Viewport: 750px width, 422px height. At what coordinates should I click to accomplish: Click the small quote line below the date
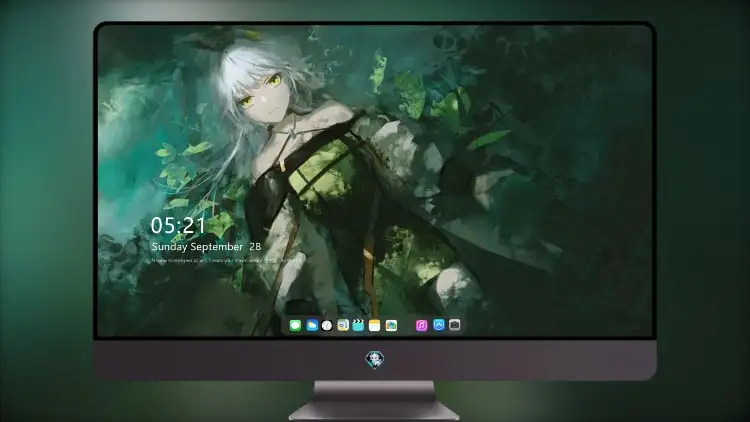226,261
